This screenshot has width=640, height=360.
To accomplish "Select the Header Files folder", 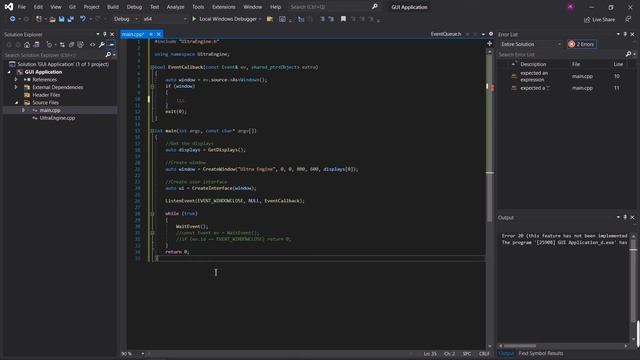I will coord(46,95).
